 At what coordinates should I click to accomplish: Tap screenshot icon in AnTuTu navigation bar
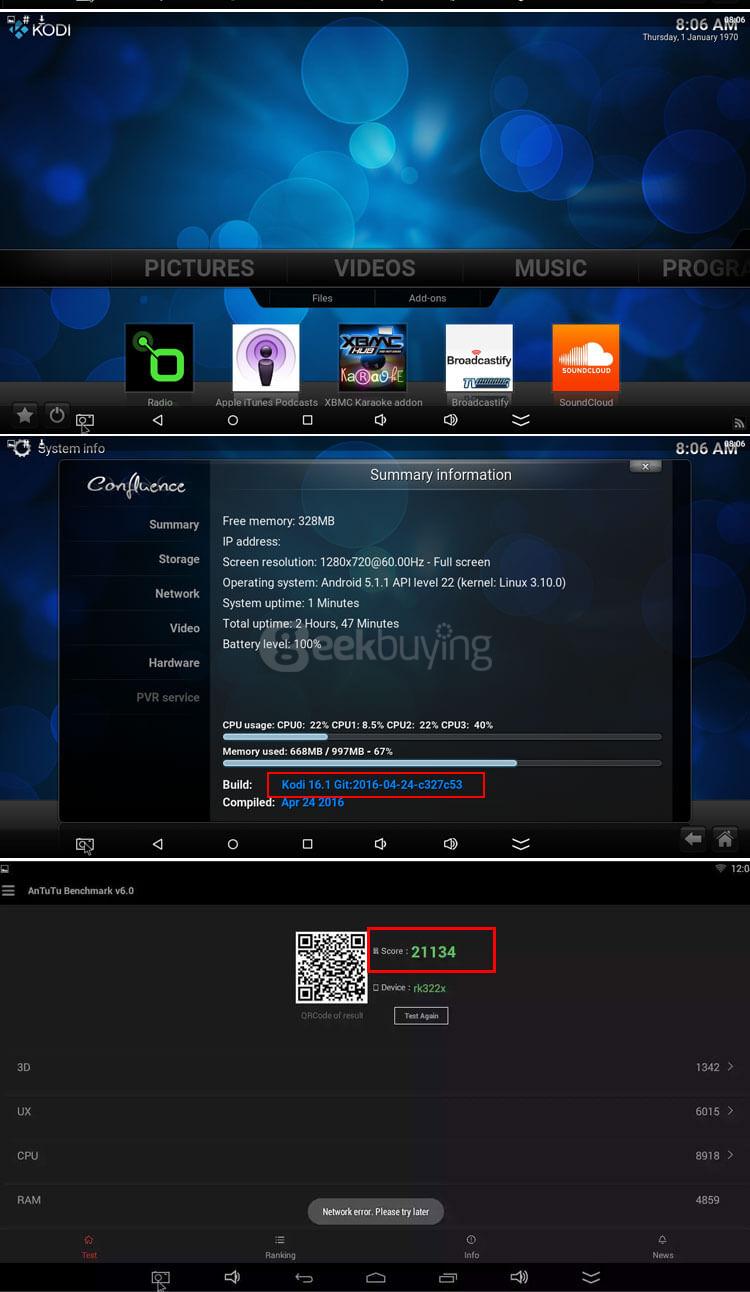[160, 1278]
